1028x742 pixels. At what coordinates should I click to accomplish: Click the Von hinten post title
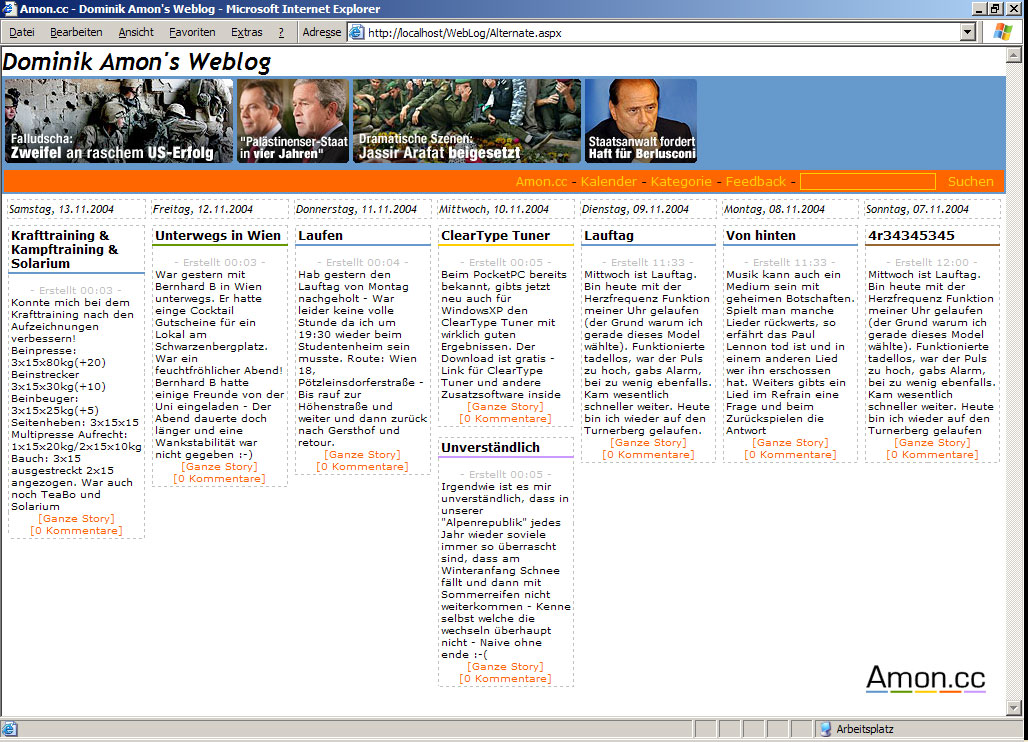[761, 235]
